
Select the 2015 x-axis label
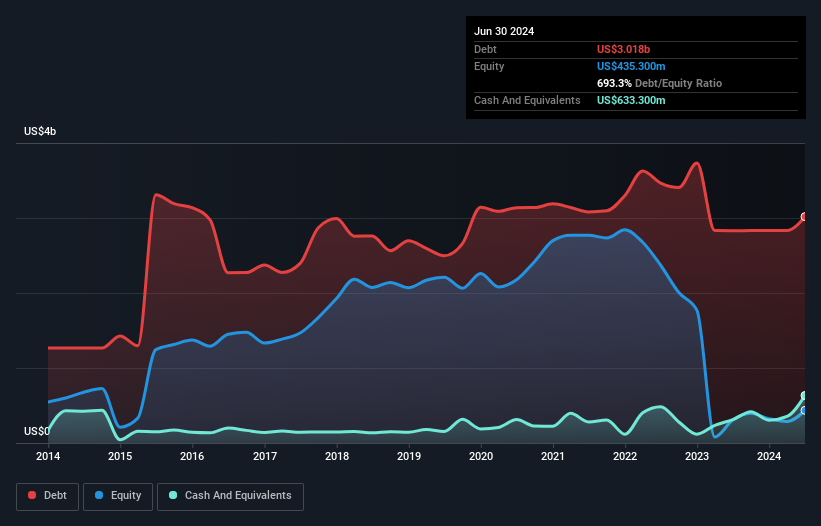point(120,456)
